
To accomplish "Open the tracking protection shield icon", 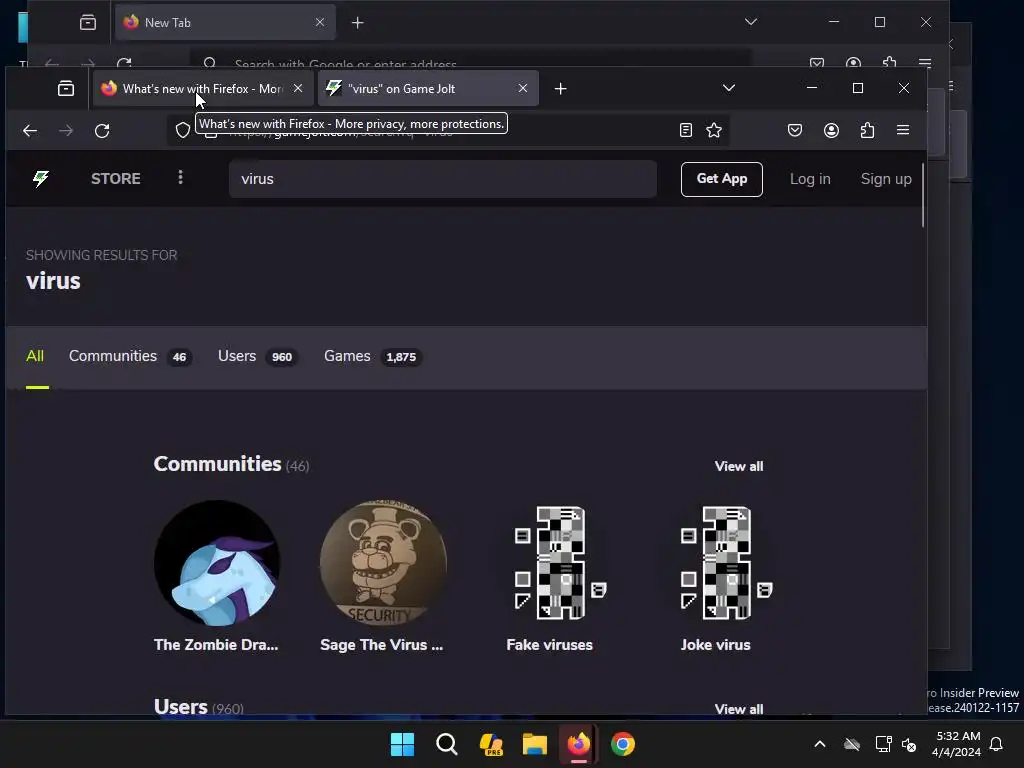I will click(183, 131).
